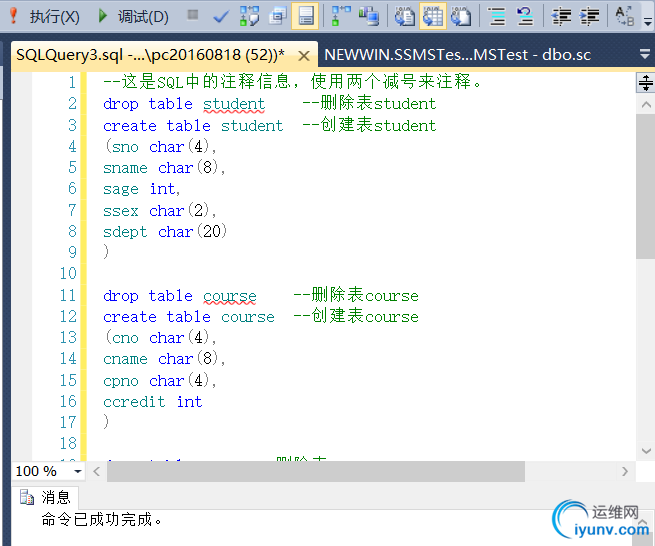Screen dimensions: 655x546
Task: Click the code line cname char(8)
Action: click(164, 358)
